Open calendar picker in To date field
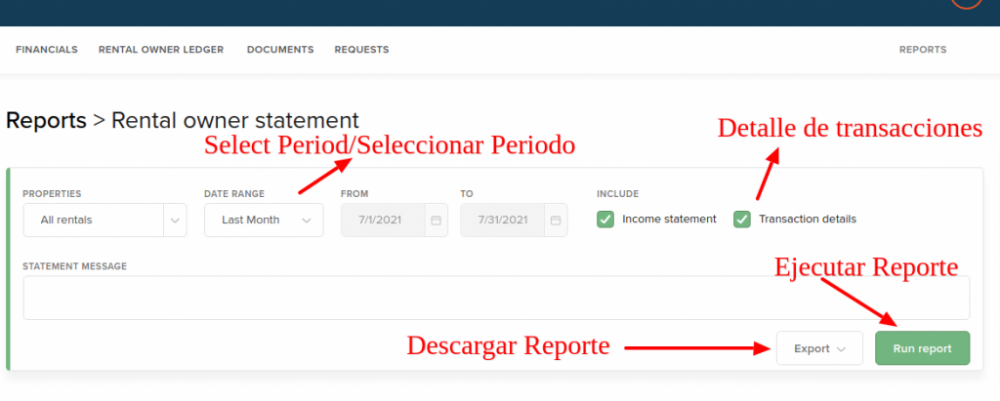This screenshot has width=1000, height=401. pyautogui.click(x=555, y=220)
